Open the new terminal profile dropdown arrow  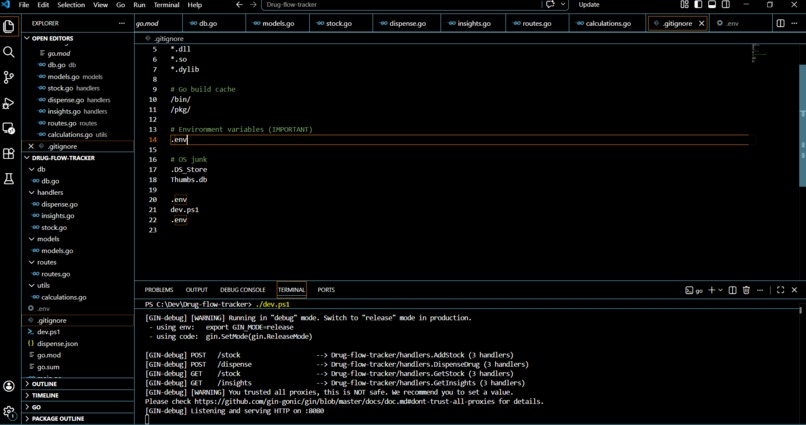720,290
